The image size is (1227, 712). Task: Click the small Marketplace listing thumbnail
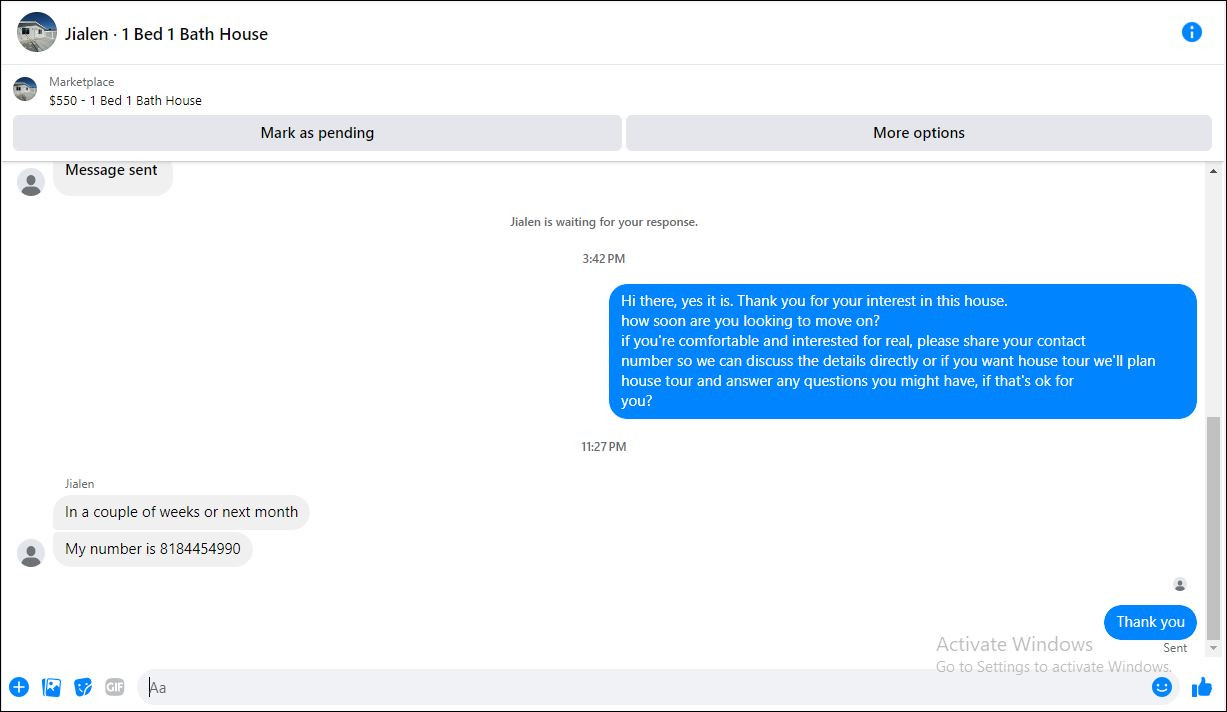click(25, 90)
